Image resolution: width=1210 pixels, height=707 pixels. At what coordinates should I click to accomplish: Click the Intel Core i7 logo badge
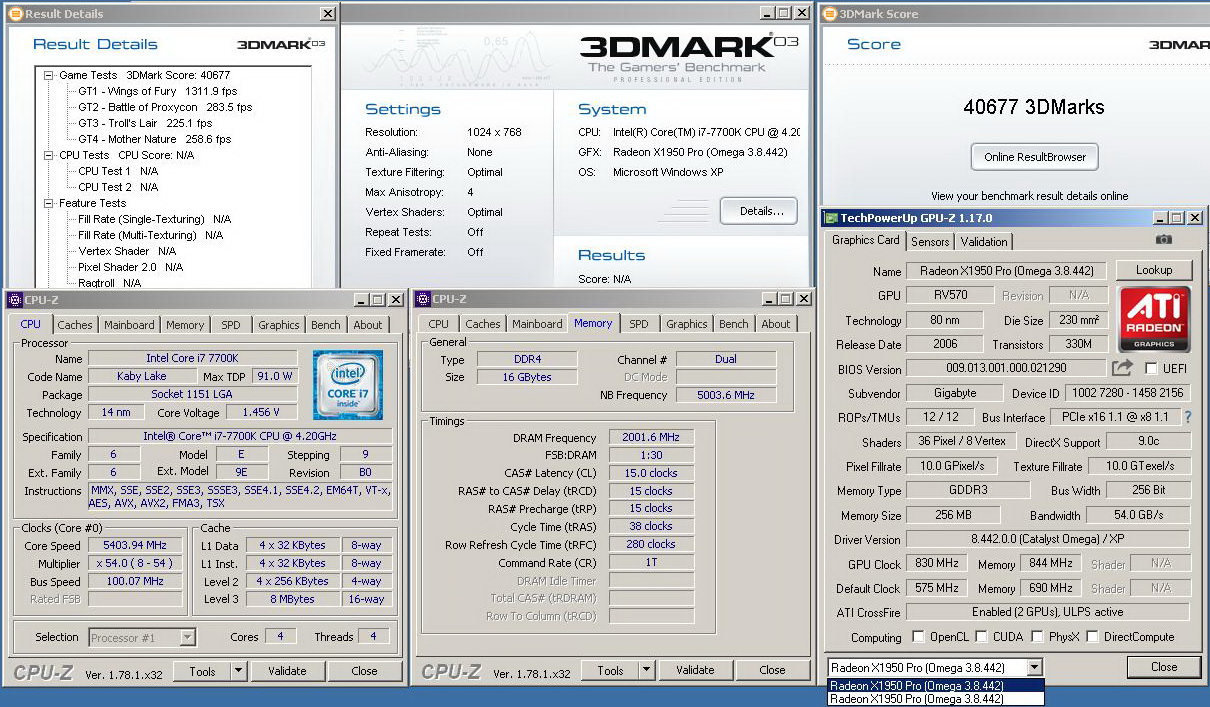(347, 384)
